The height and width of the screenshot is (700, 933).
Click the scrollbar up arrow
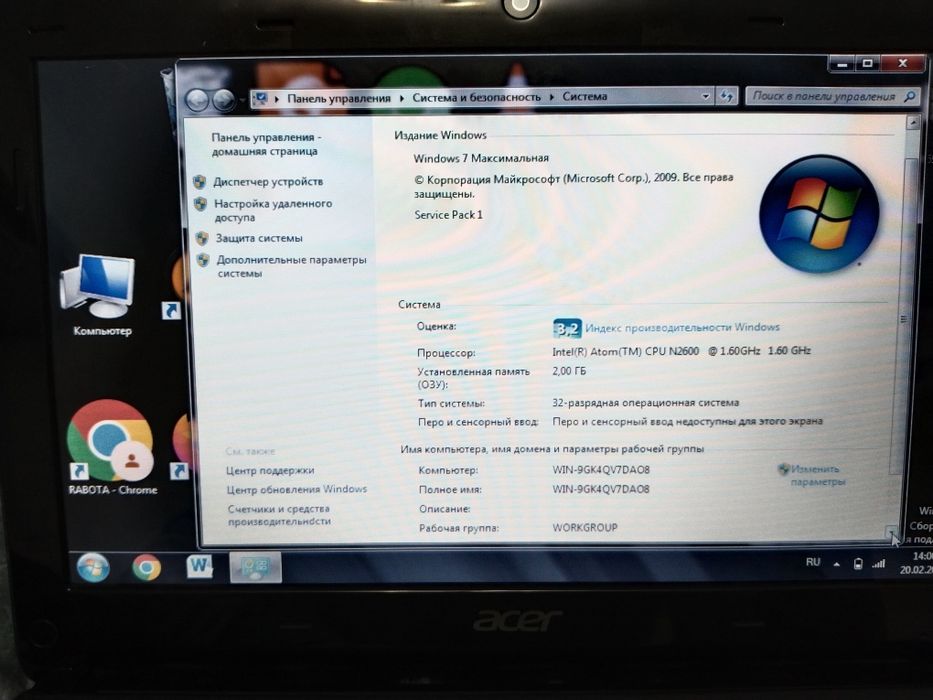913,122
